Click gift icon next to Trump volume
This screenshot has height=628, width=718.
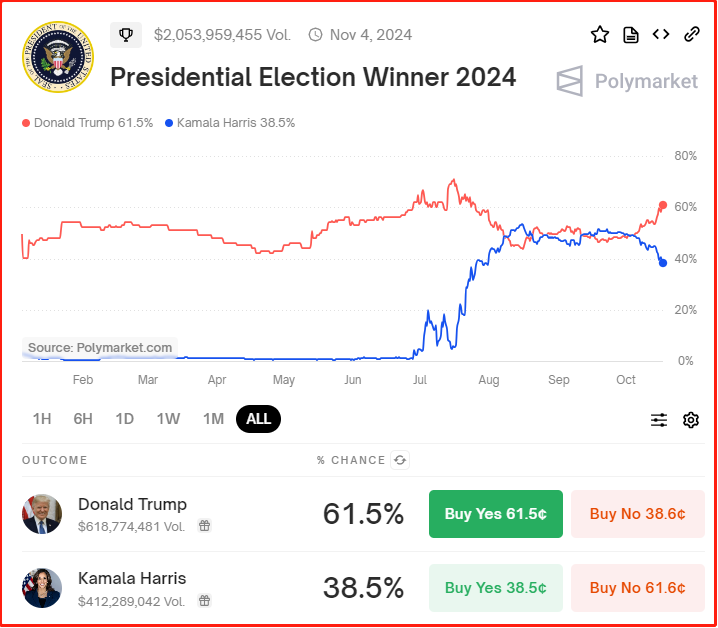[204, 525]
